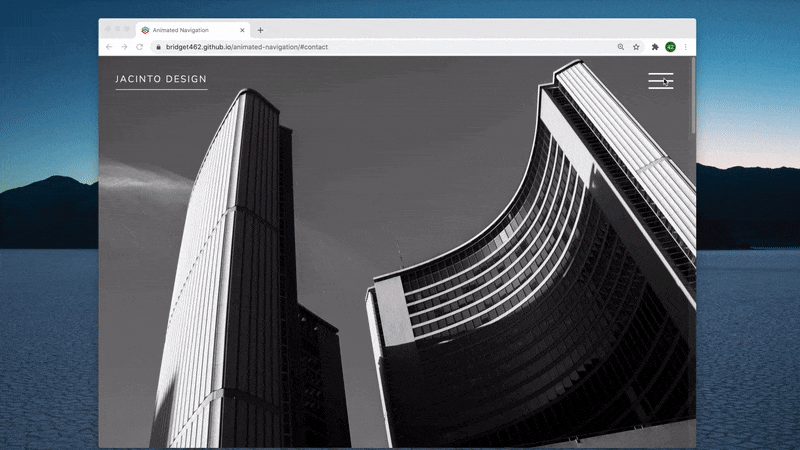Click the lock icon in address bar
The width and height of the screenshot is (800, 450).
[x=159, y=47]
